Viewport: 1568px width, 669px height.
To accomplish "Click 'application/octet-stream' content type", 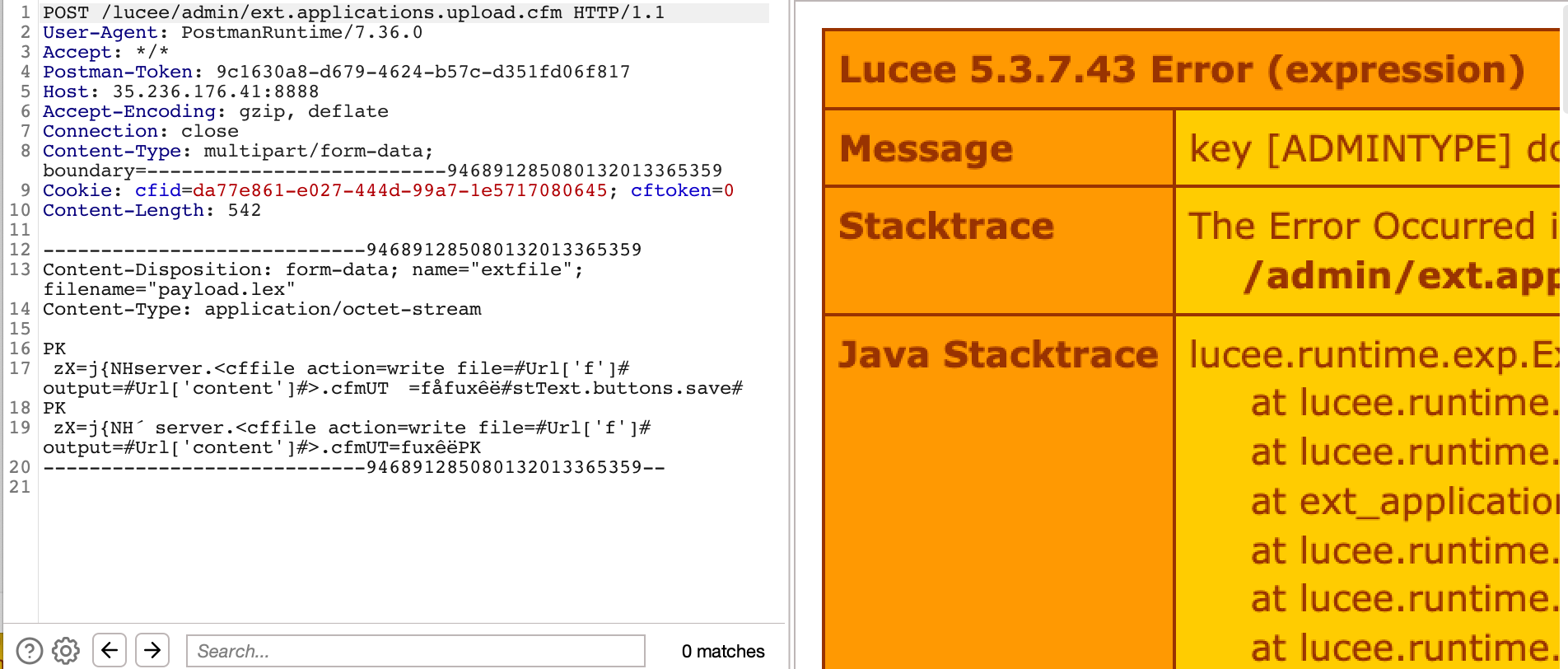I will click(x=343, y=310).
